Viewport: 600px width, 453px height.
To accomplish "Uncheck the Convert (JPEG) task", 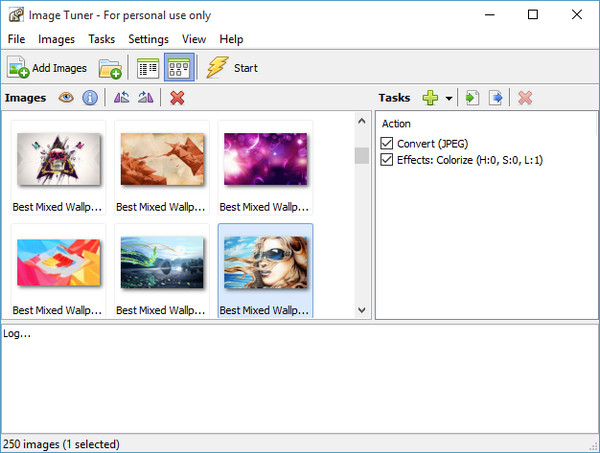I will [388, 144].
